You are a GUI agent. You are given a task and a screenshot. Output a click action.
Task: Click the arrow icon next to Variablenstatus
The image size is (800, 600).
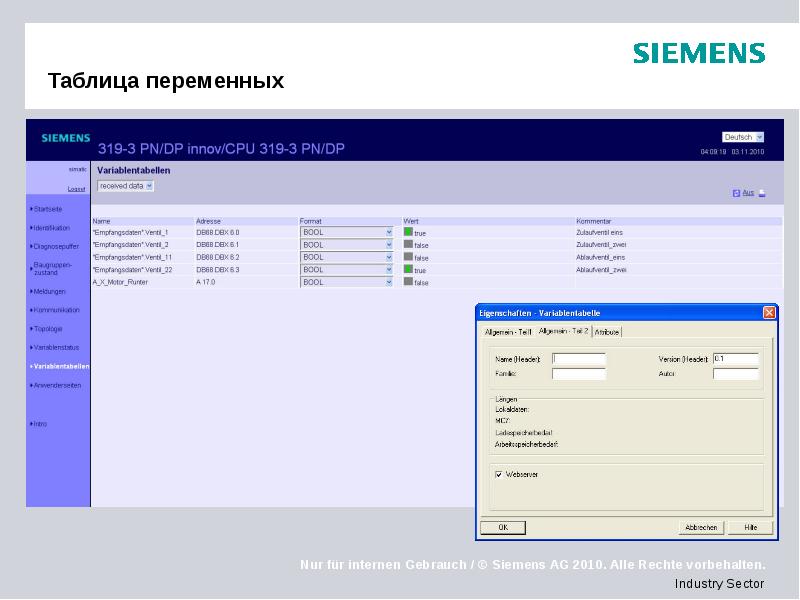[33, 348]
